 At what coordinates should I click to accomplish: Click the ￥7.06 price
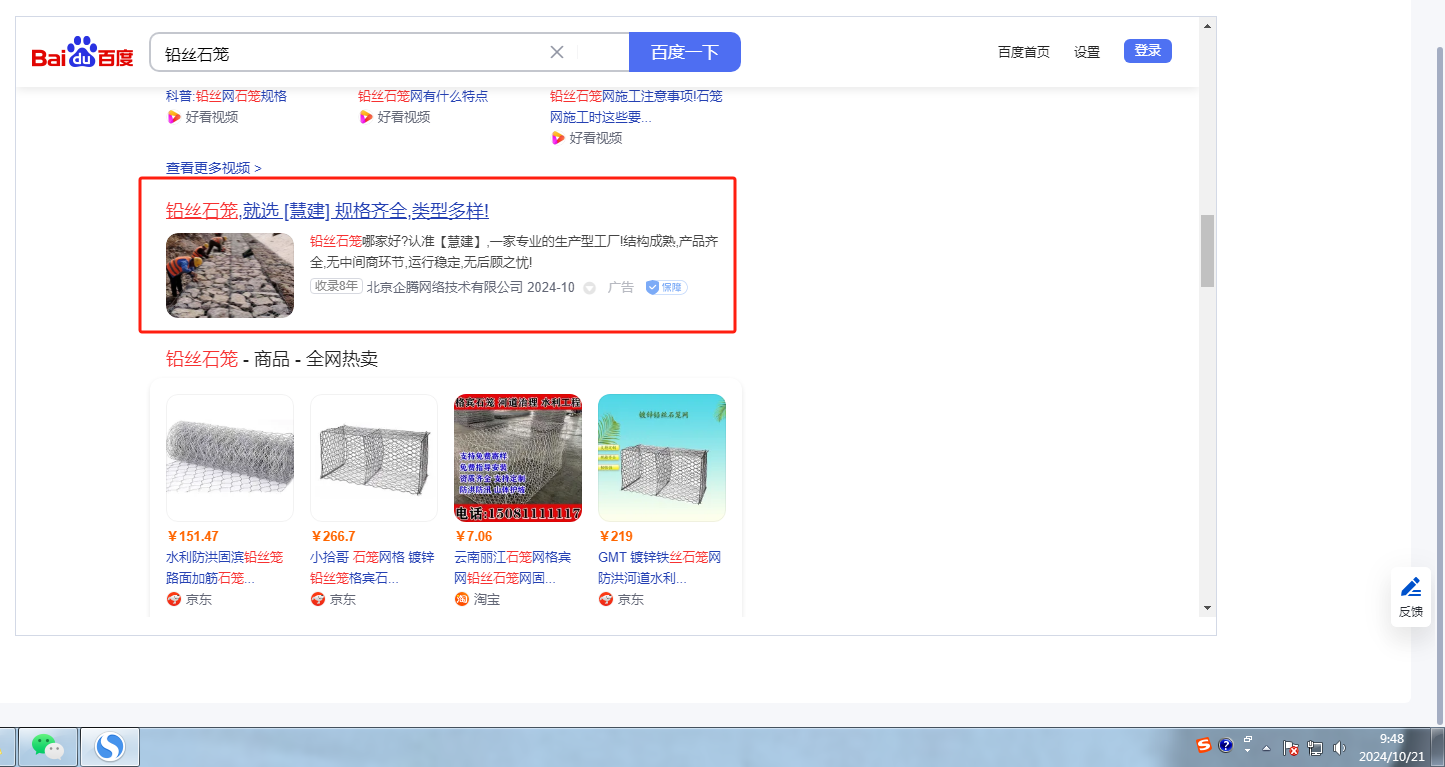pyautogui.click(x=473, y=536)
